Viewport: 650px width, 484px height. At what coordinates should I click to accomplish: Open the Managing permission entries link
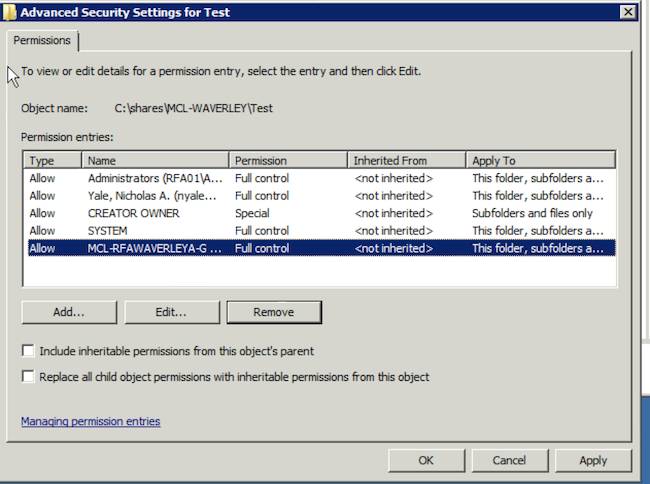point(91,421)
